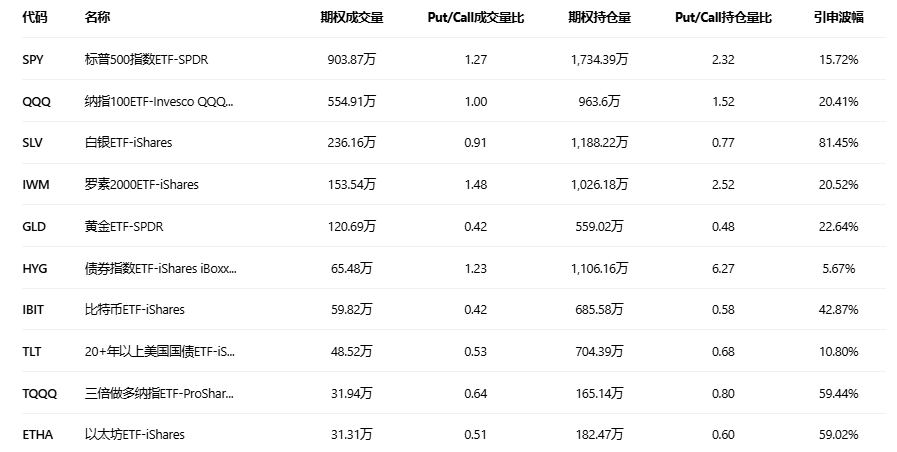This screenshot has height=452, width=897.
Task: Click the 引申波幅 column header
Action: coord(838,18)
